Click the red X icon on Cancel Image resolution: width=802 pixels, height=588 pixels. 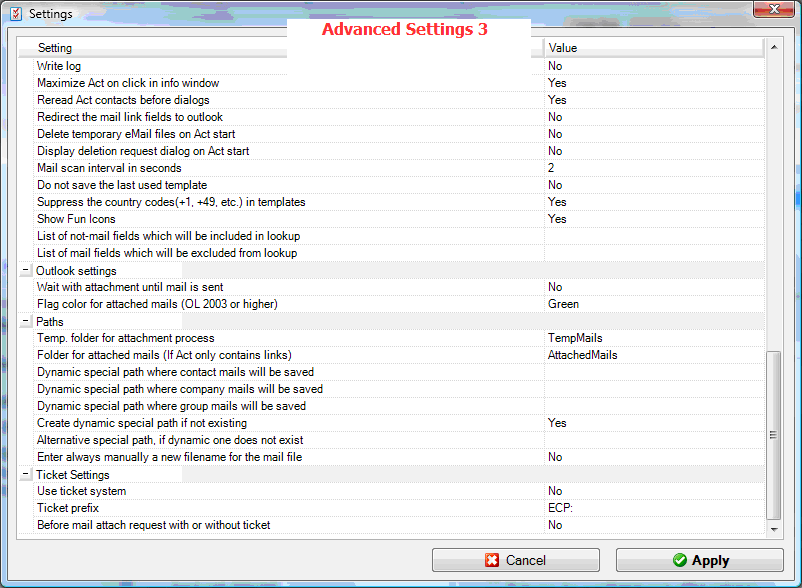pos(491,561)
